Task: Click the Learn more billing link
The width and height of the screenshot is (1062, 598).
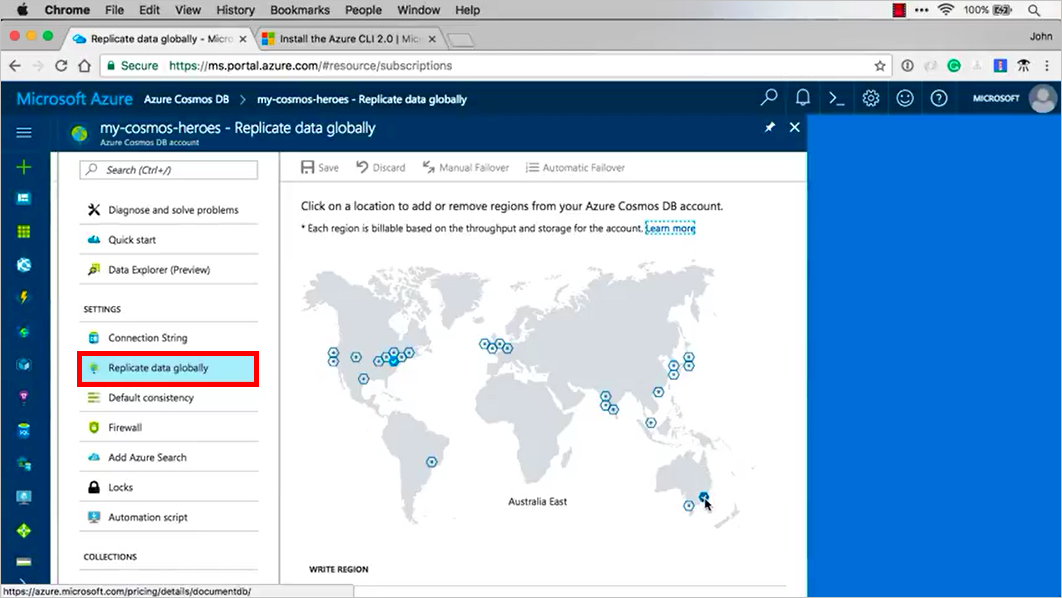Action: click(669, 228)
